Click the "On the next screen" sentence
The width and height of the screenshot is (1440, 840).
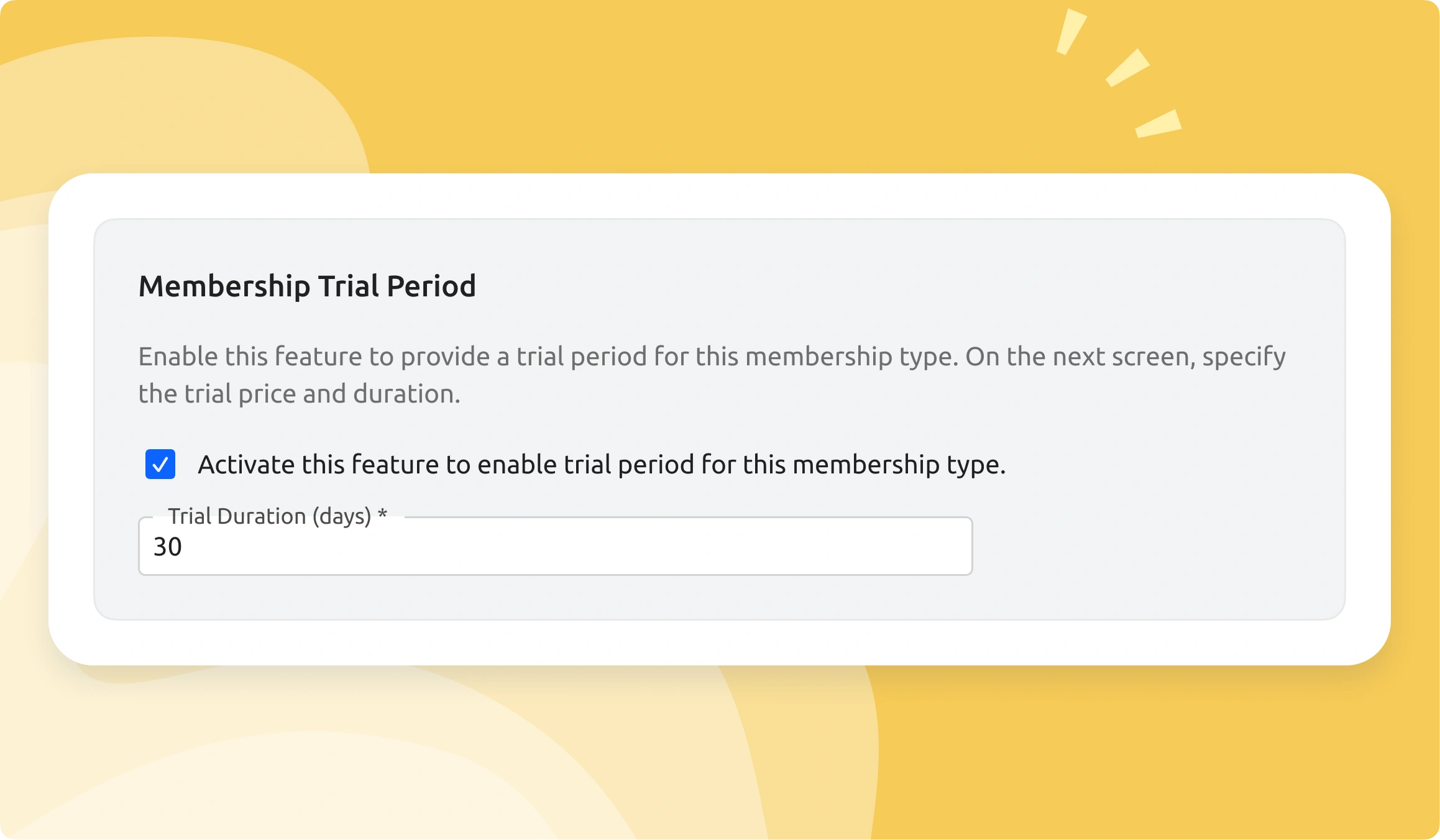pyautogui.click(x=1125, y=357)
